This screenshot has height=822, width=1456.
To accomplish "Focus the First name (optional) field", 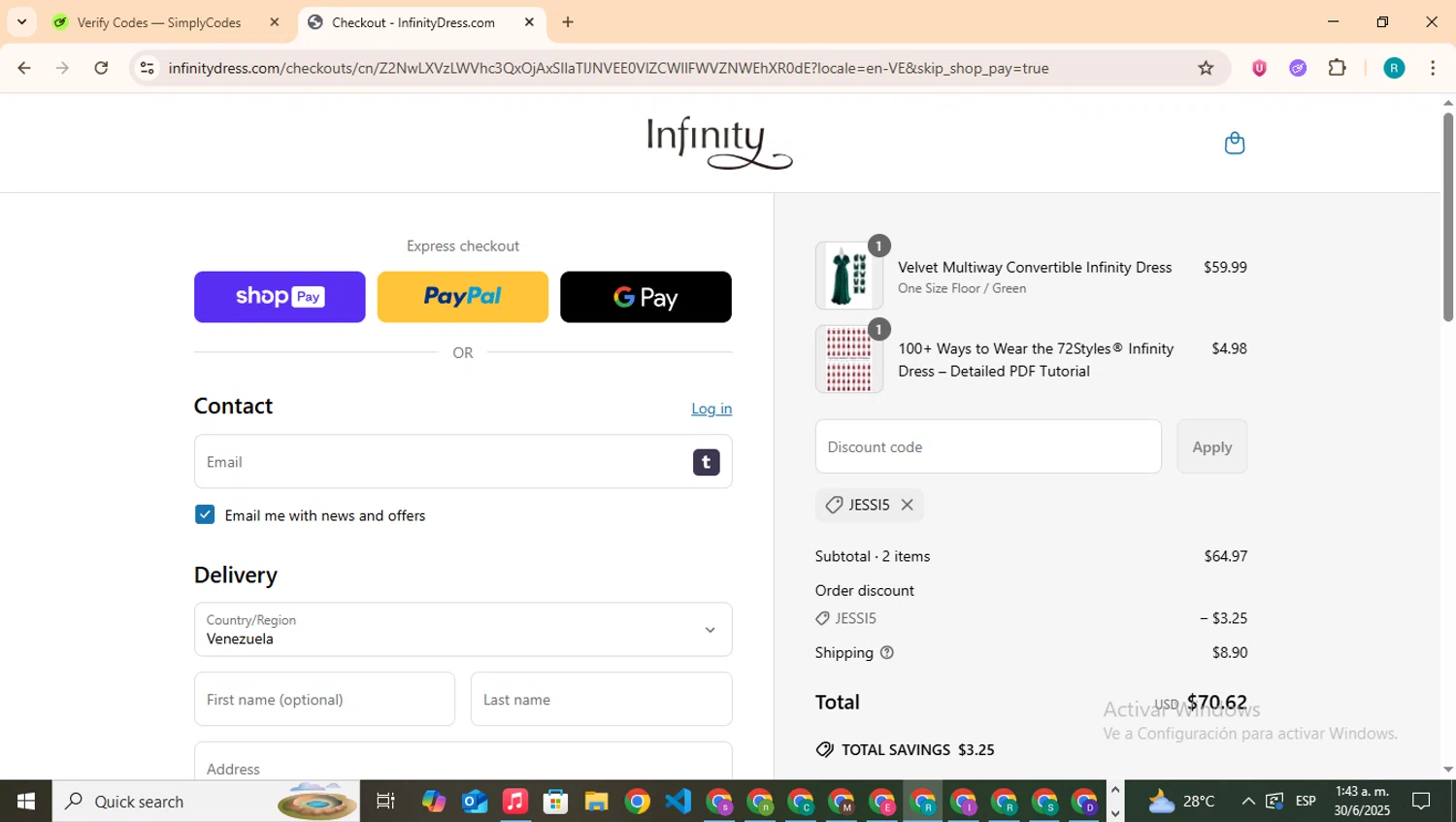I will (x=324, y=699).
